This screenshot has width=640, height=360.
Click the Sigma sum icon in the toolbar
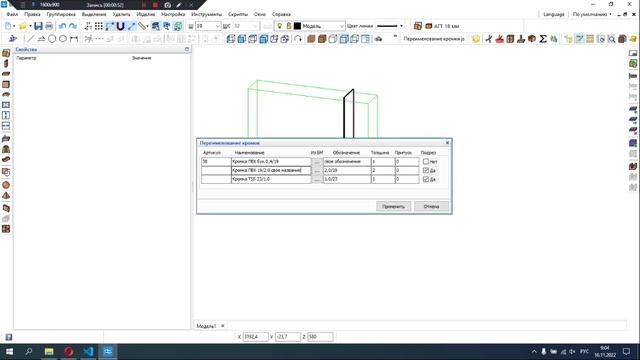pos(542,39)
